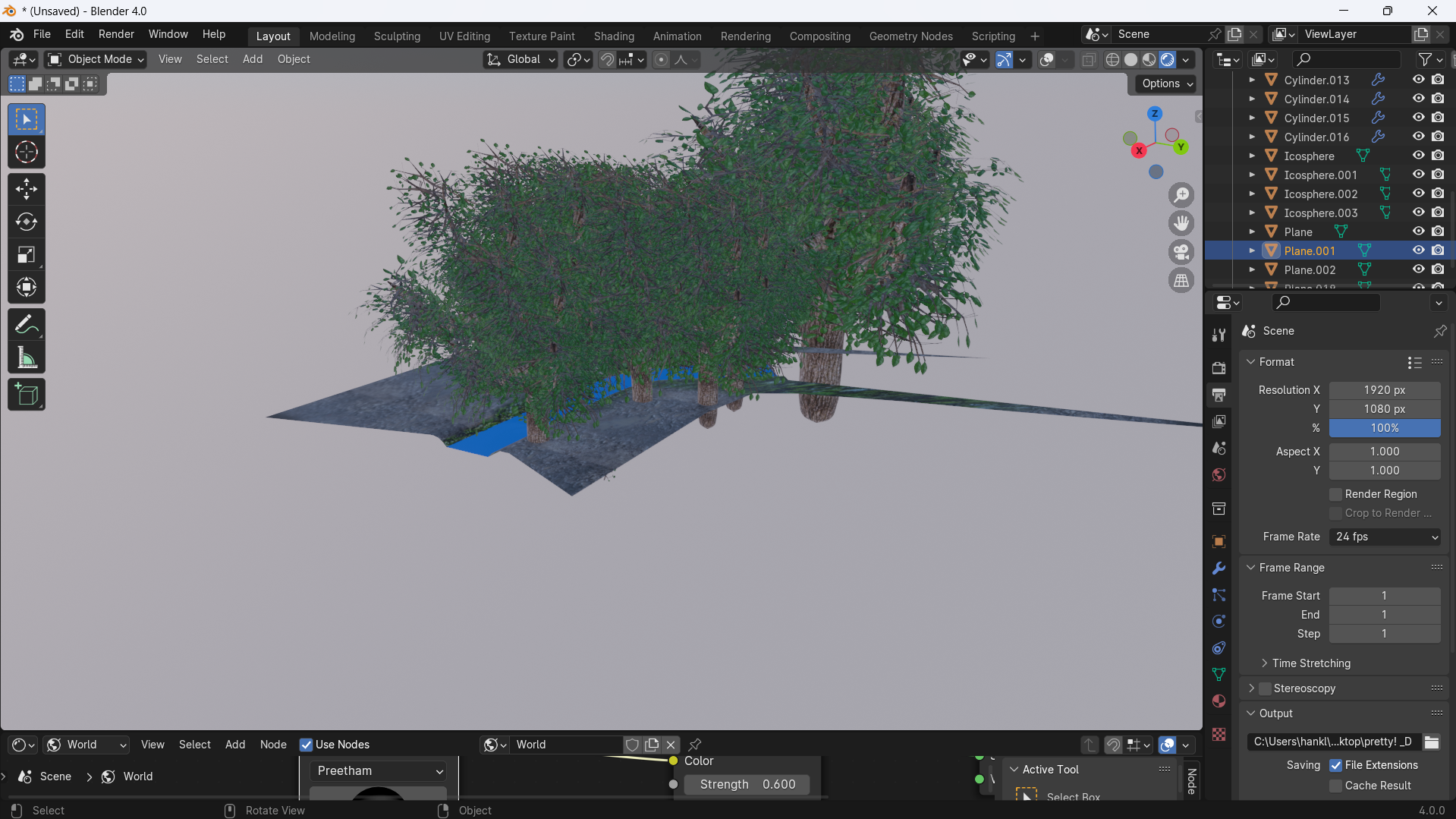The image size is (1456, 819).
Task: Browse the output folder path
Action: coord(1431,742)
